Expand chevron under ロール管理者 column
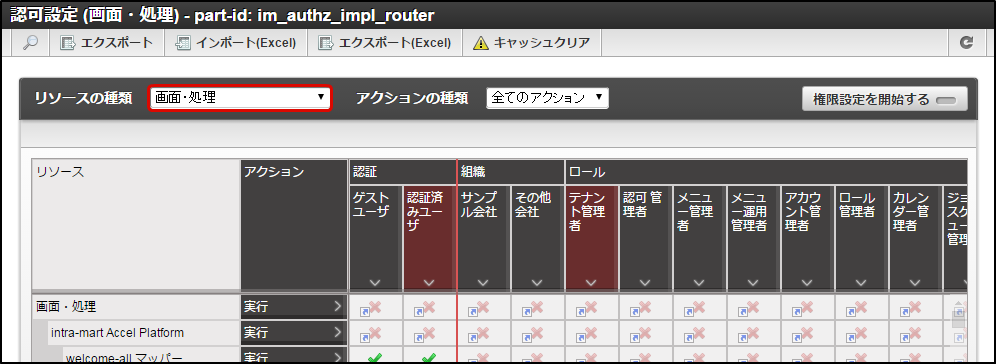 (x=861, y=283)
